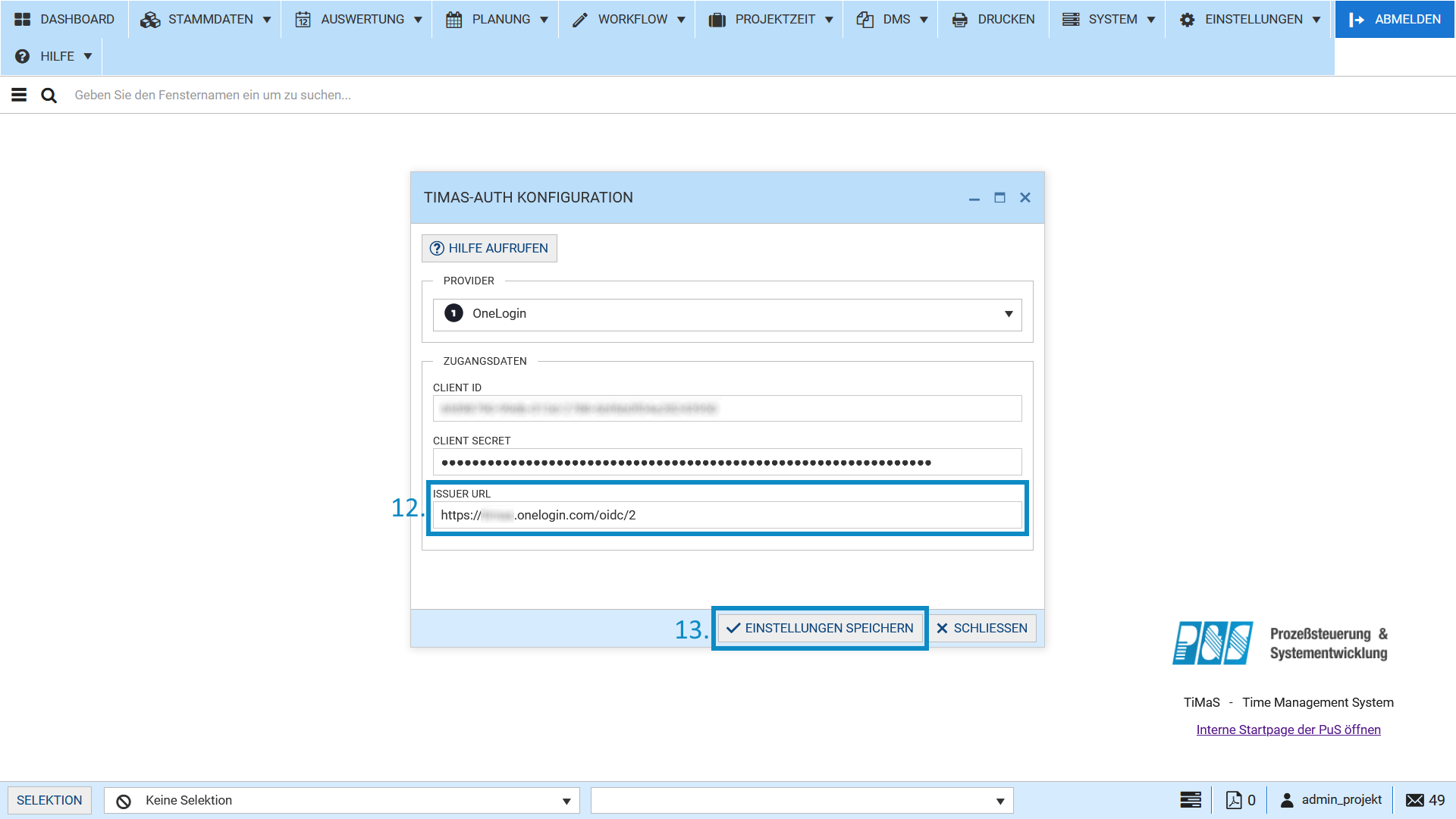Open the Einstellungen menu
This screenshot has height=819, width=1456.
pyautogui.click(x=1249, y=19)
